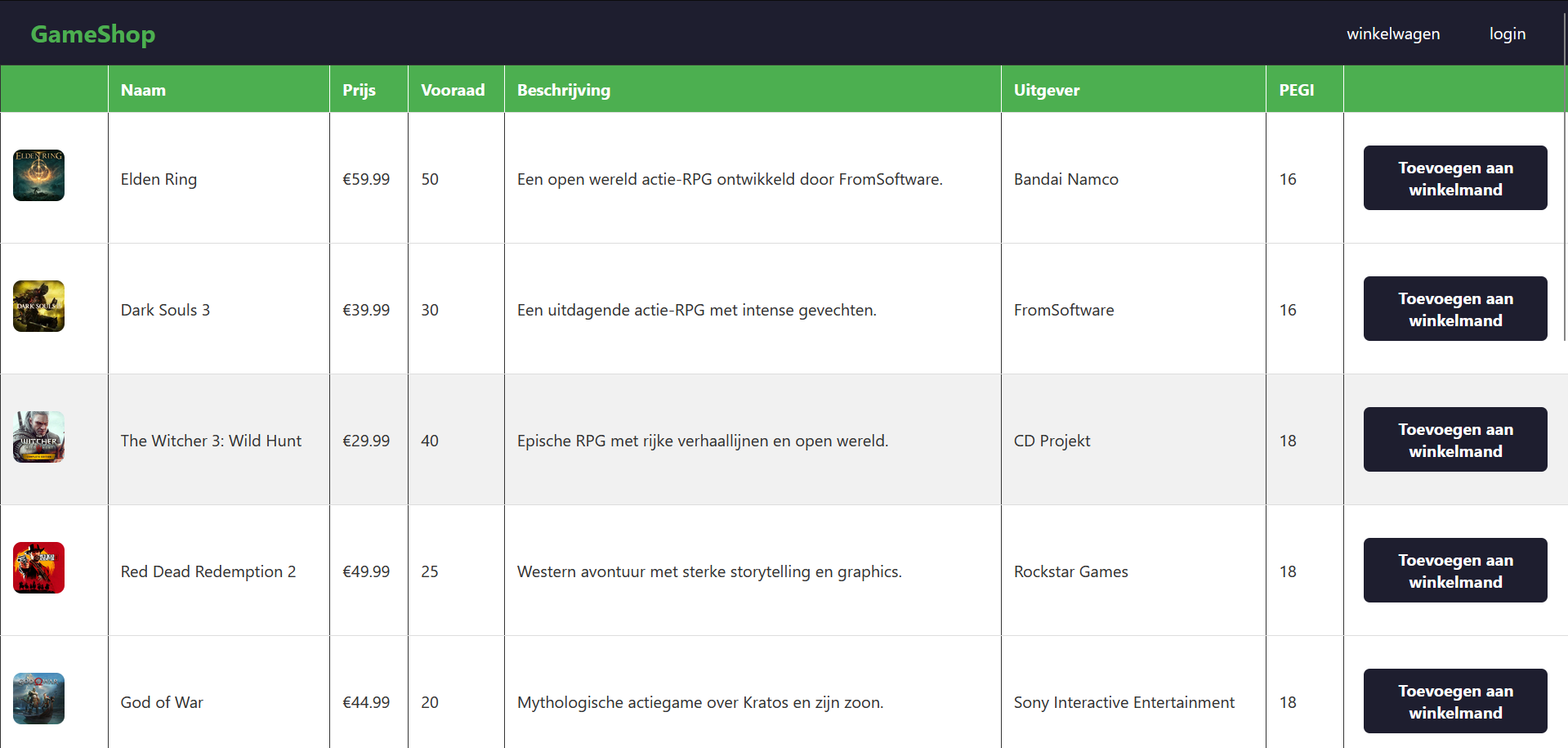Click the Mythologische actiegame description text
This screenshot has width=1568, height=748.
tap(700, 702)
